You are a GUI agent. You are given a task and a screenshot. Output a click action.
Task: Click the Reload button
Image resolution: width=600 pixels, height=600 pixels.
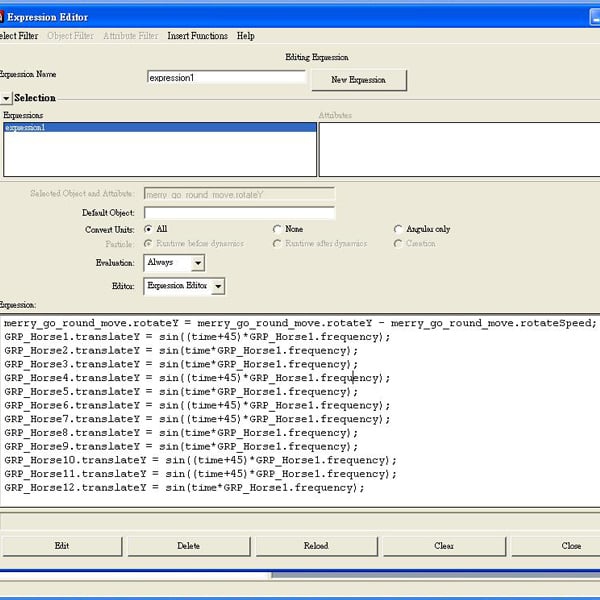(316, 546)
